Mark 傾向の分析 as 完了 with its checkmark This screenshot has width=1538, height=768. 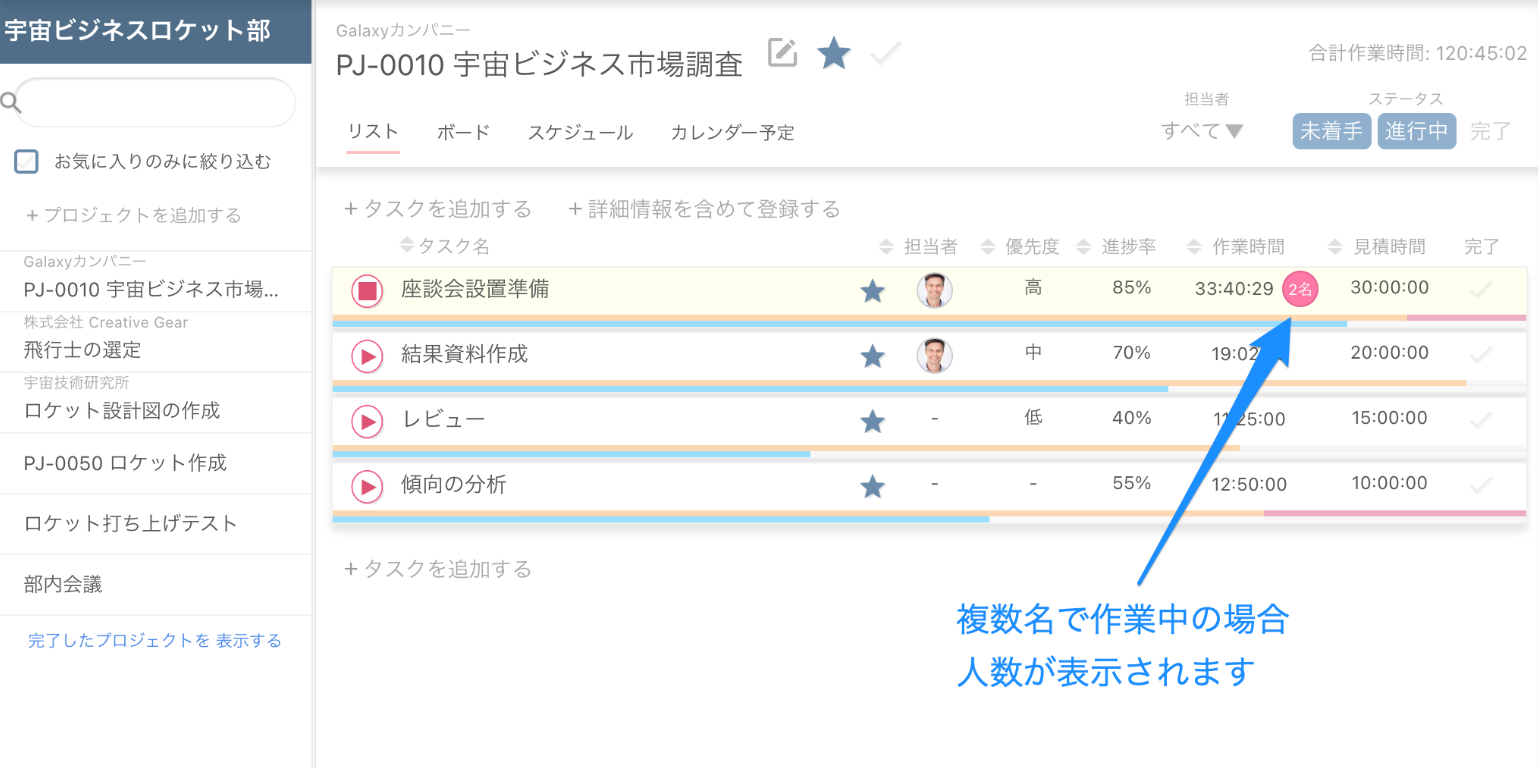[1480, 486]
